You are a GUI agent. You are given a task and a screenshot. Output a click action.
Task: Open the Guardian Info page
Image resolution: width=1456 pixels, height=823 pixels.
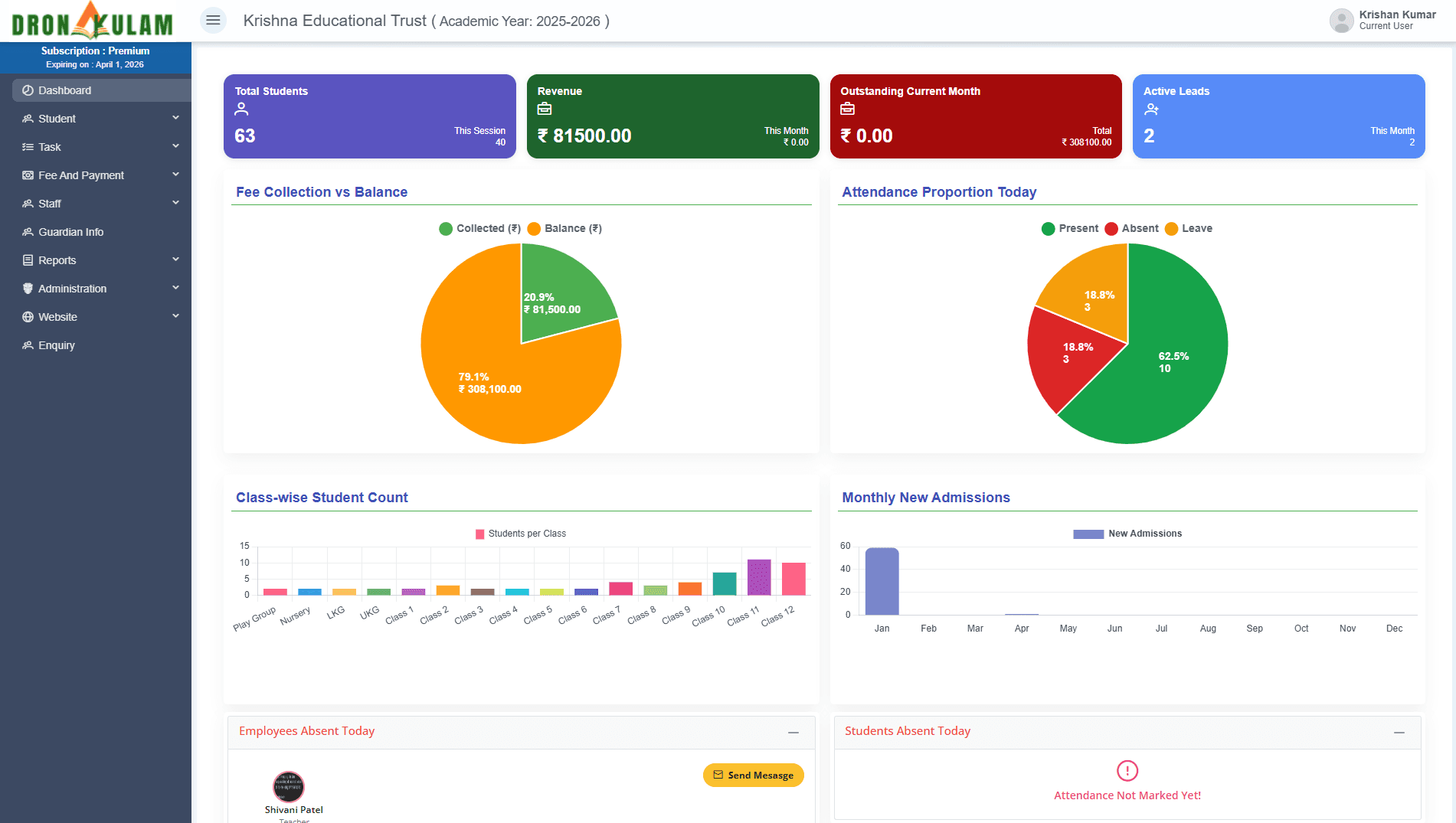[x=70, y=232]
